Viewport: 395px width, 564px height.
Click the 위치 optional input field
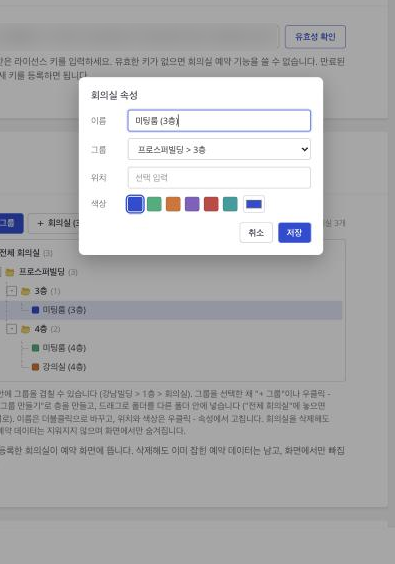pyautogui.click(x=219, y=178)
